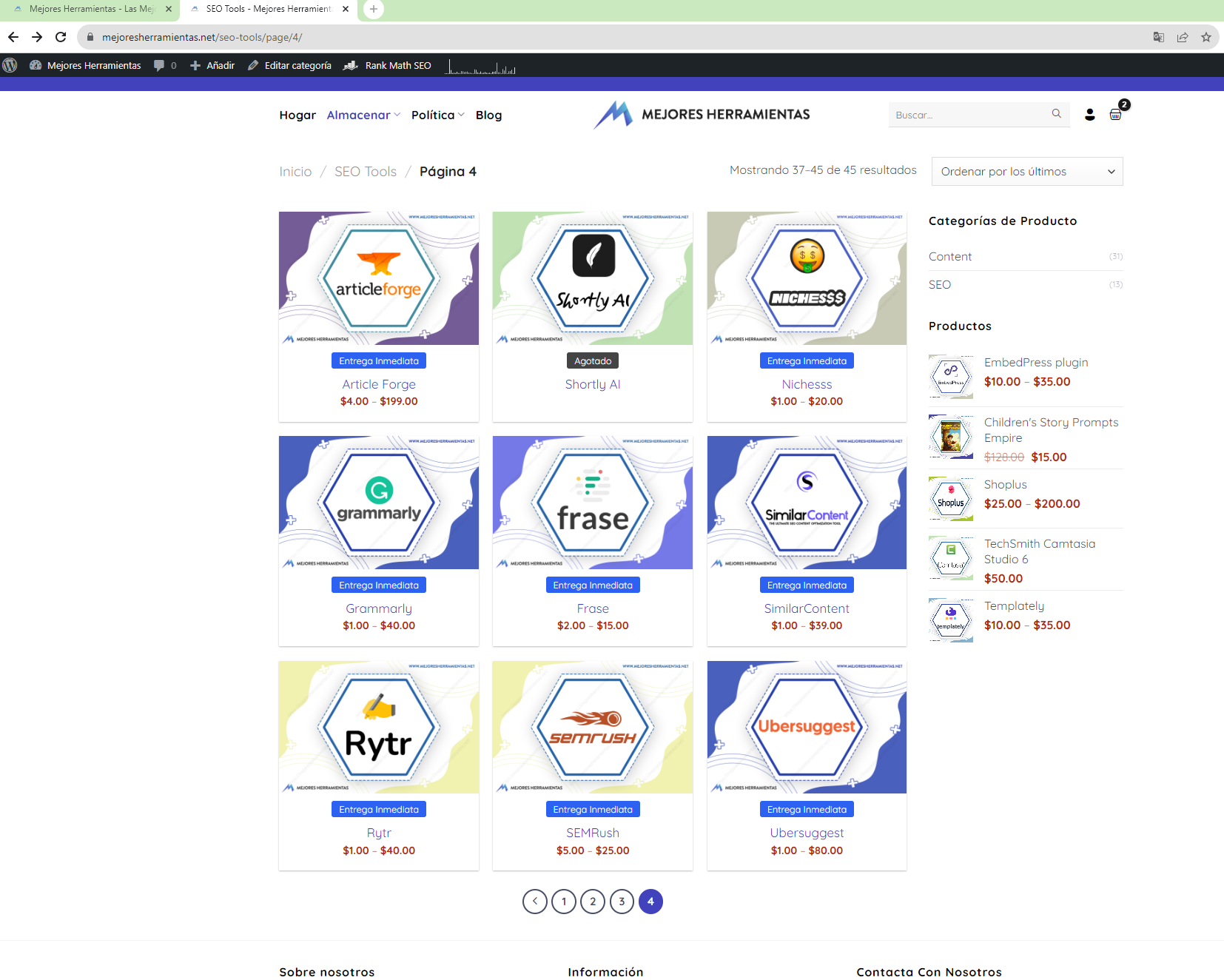Open Templately in Productos sidebar
Image resolution: width=1224 pixels, height=980 pixels.
point(1014,605)
